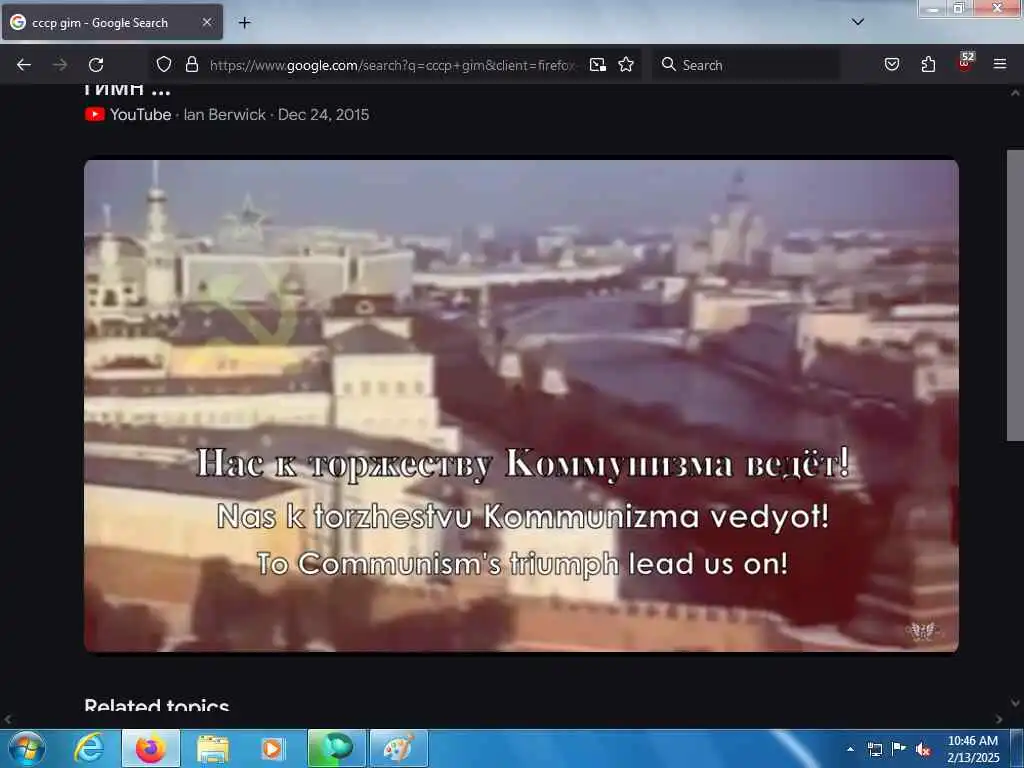
Task: Switch to Firefox in the taskbar
Action: 150,748
